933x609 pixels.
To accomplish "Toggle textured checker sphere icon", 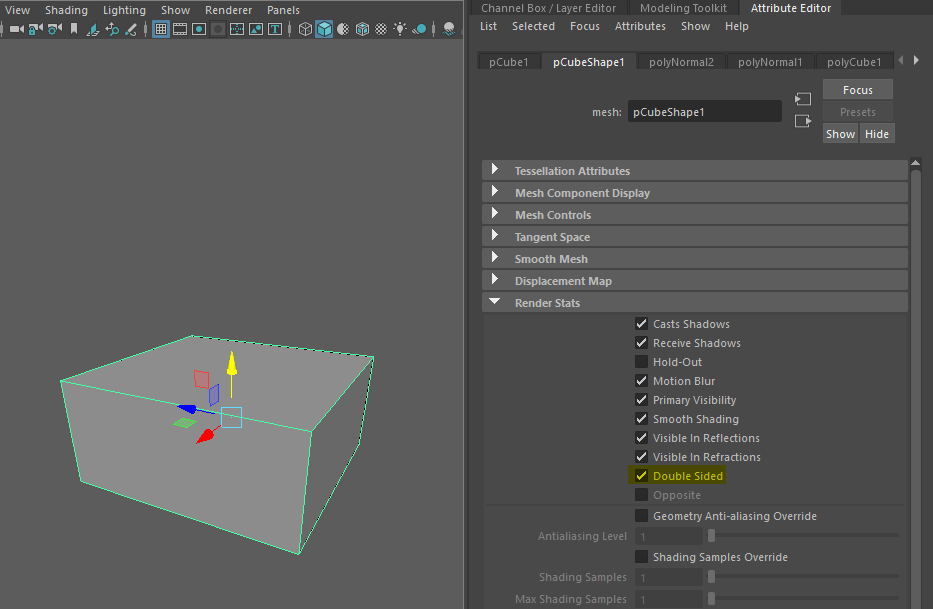I will click(381, 29).
